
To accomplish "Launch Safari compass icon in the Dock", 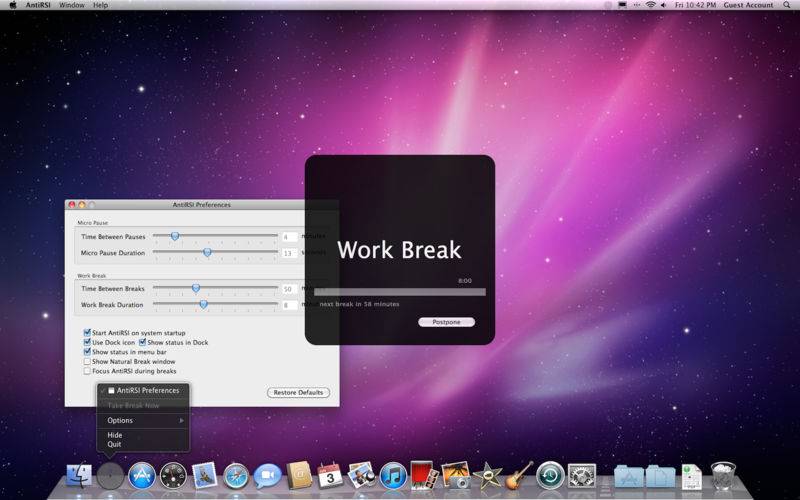I will coord(236,476).
